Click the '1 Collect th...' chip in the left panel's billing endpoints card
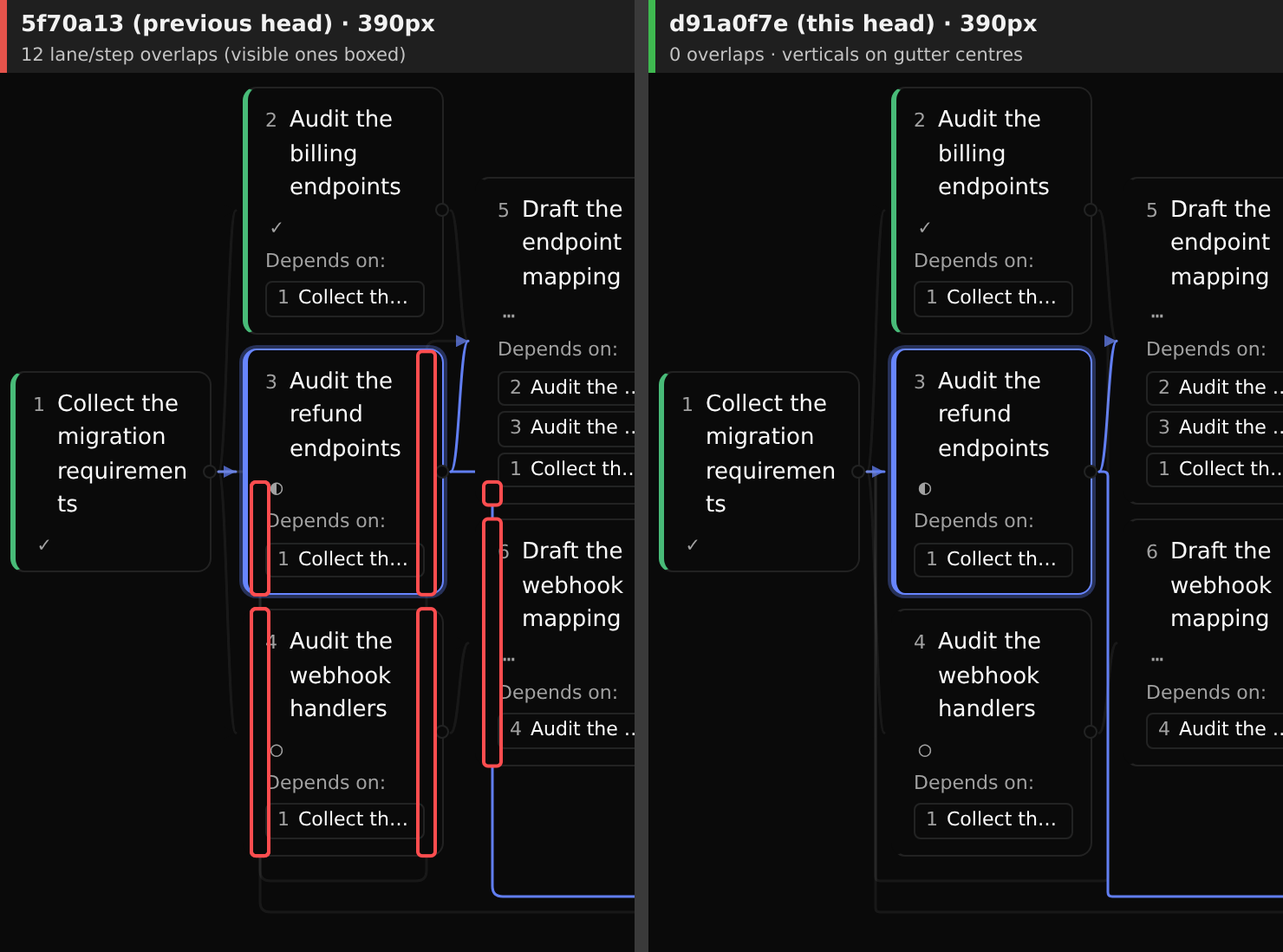The image size is (1283, 952). (x=345, y=297)
